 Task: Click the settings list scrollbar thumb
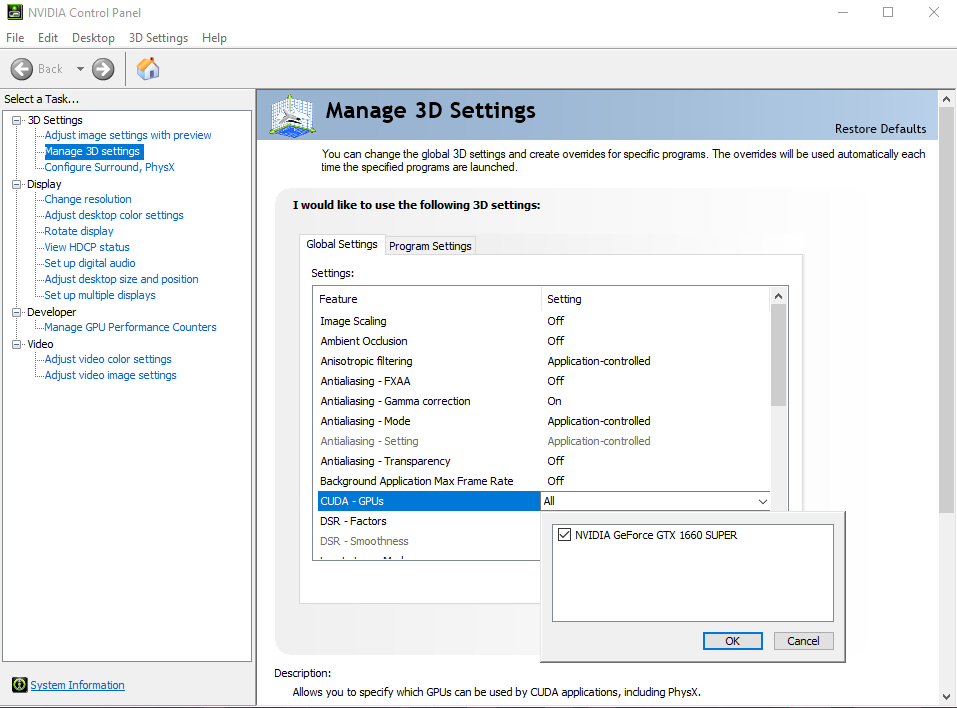point(778,355)
